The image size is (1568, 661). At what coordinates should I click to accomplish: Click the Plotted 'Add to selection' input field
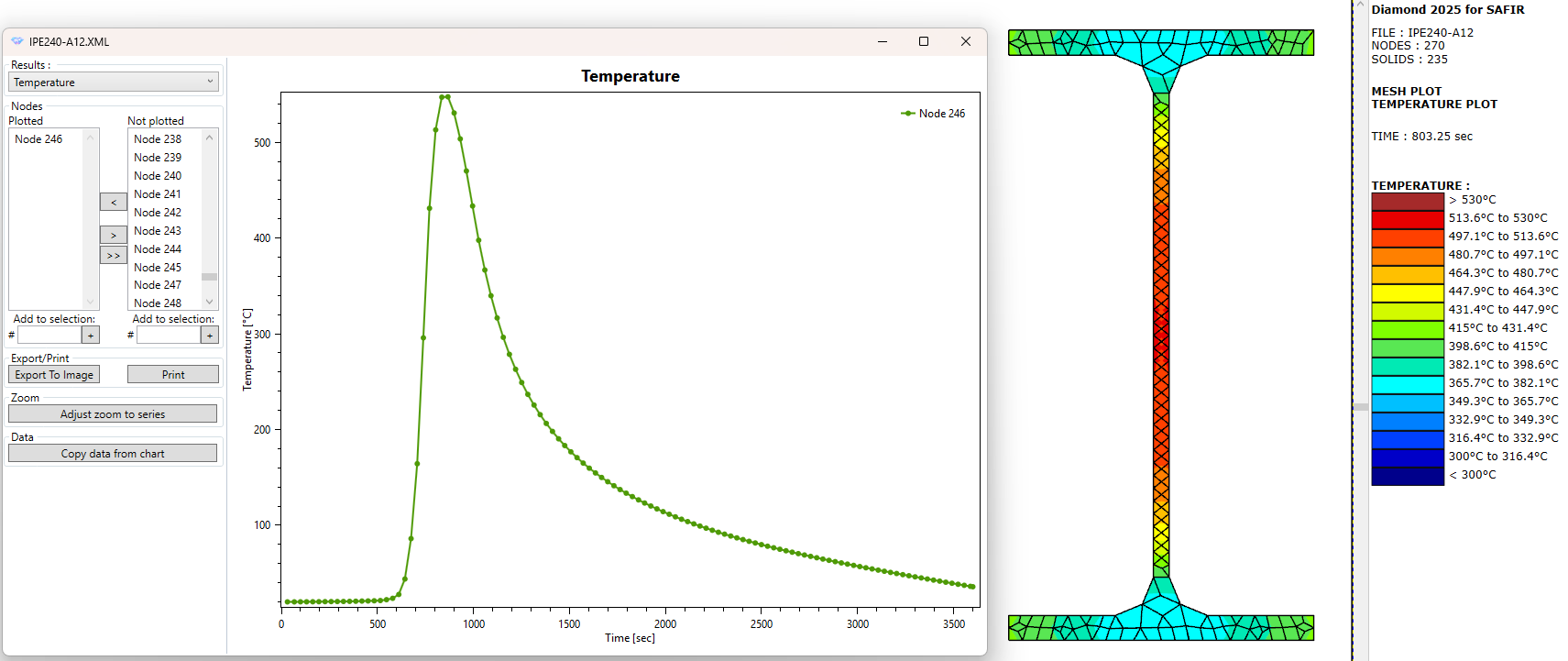pyautogui.click(x=49, y=336)
